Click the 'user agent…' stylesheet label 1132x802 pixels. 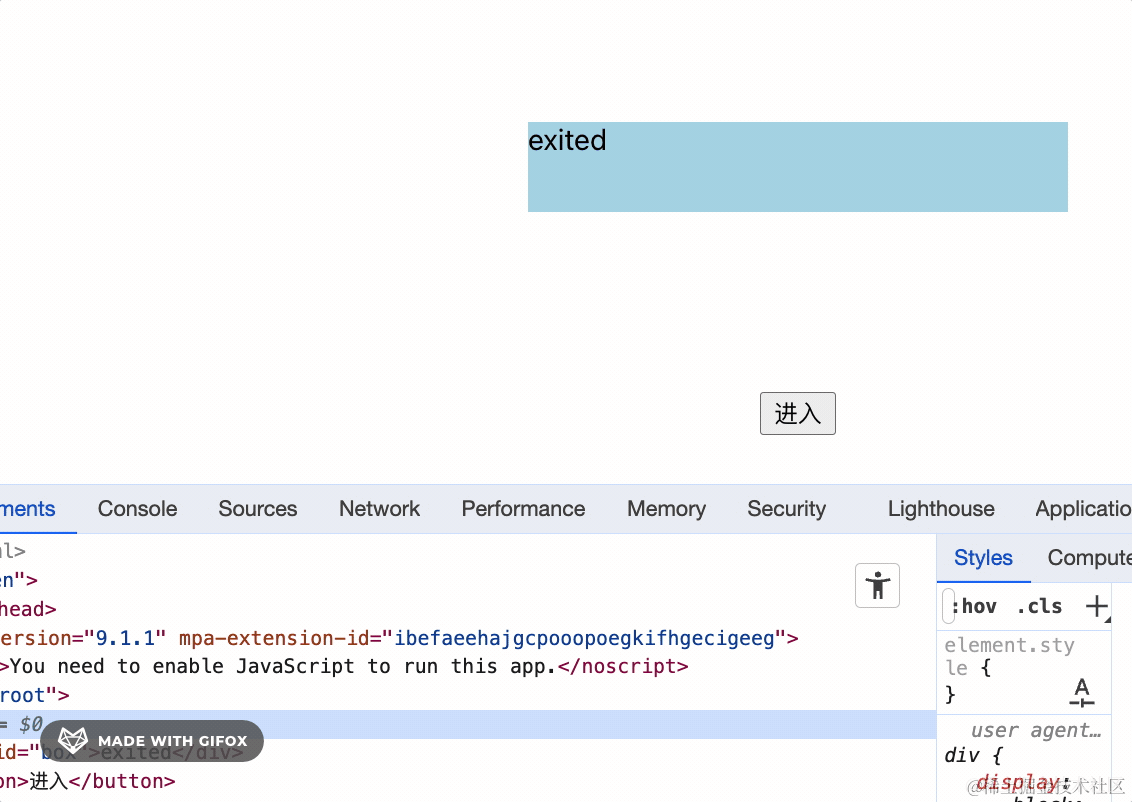pos(1036,731)
